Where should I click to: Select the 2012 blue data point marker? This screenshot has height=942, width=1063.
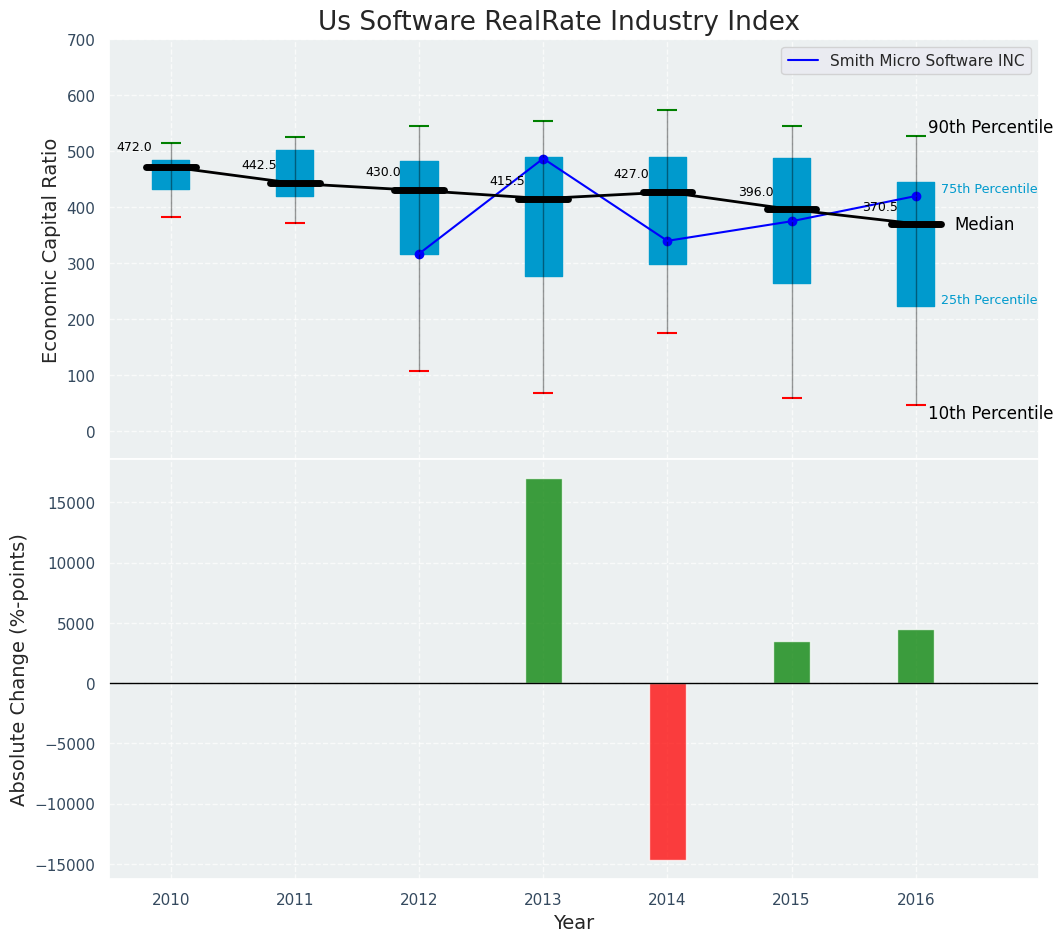[x=419, y=254]
